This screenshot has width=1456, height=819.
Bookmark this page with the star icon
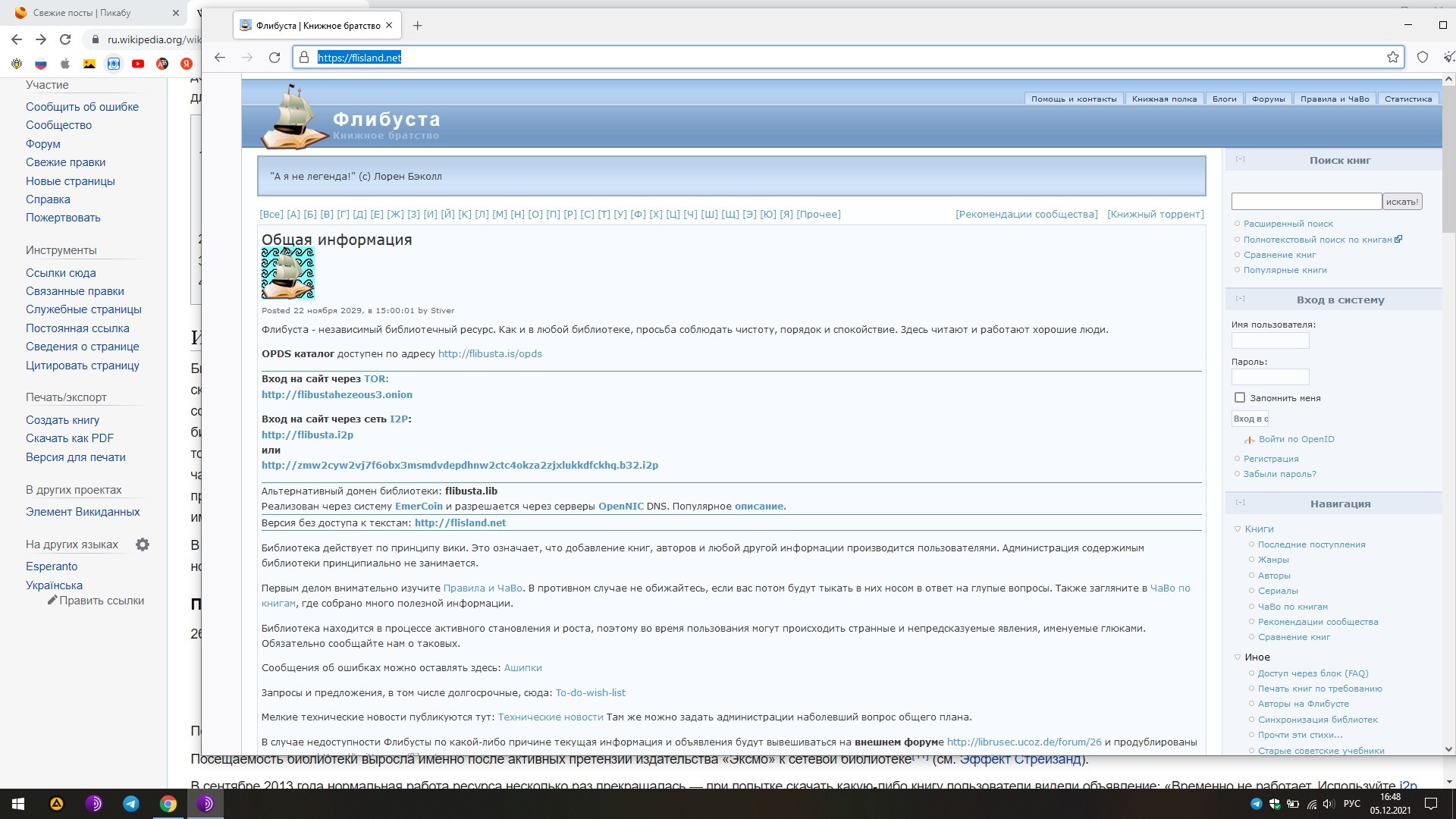(x=1393, y=57)
